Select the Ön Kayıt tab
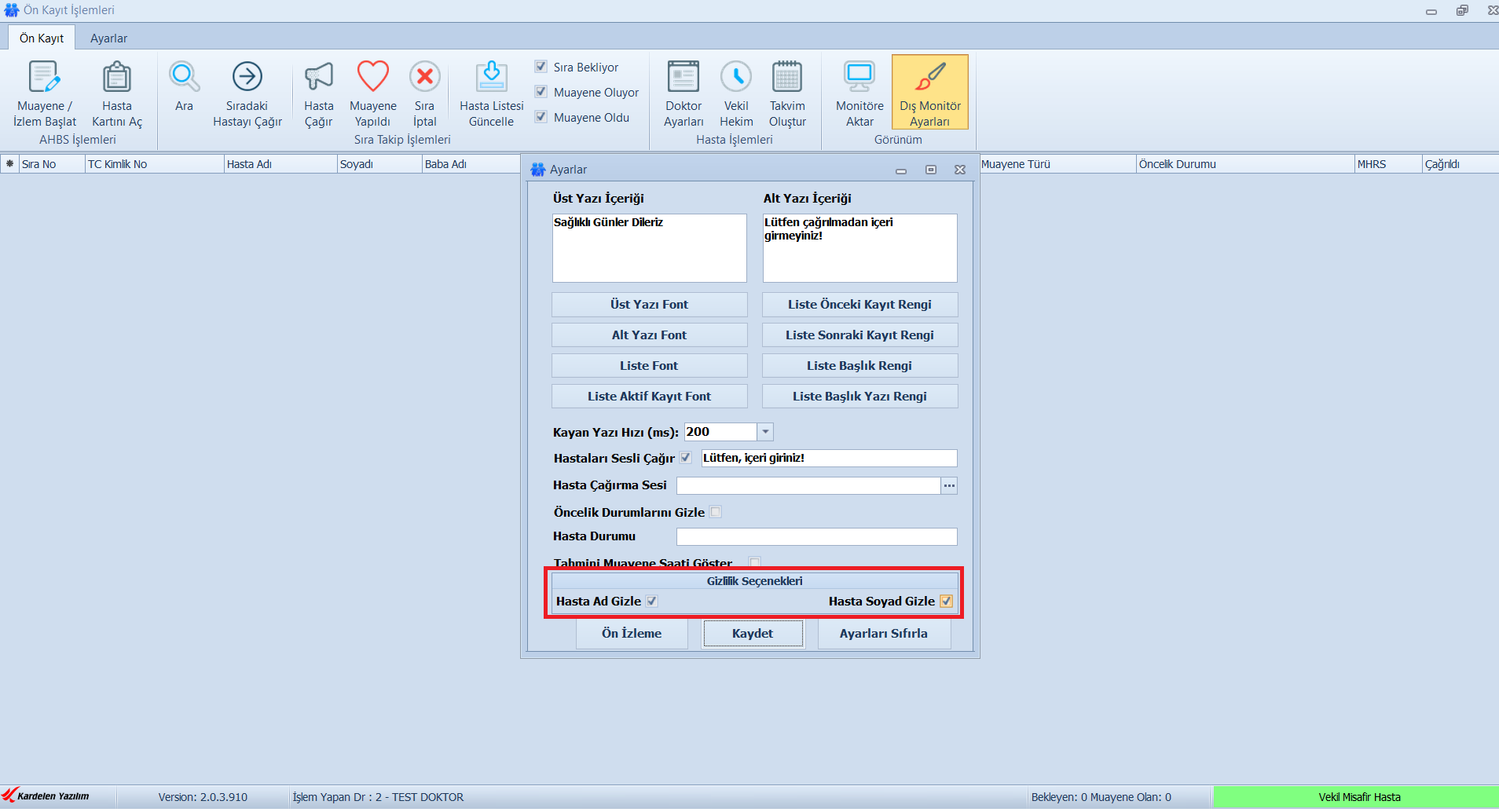1499x812 pixels. pos(42,38)
